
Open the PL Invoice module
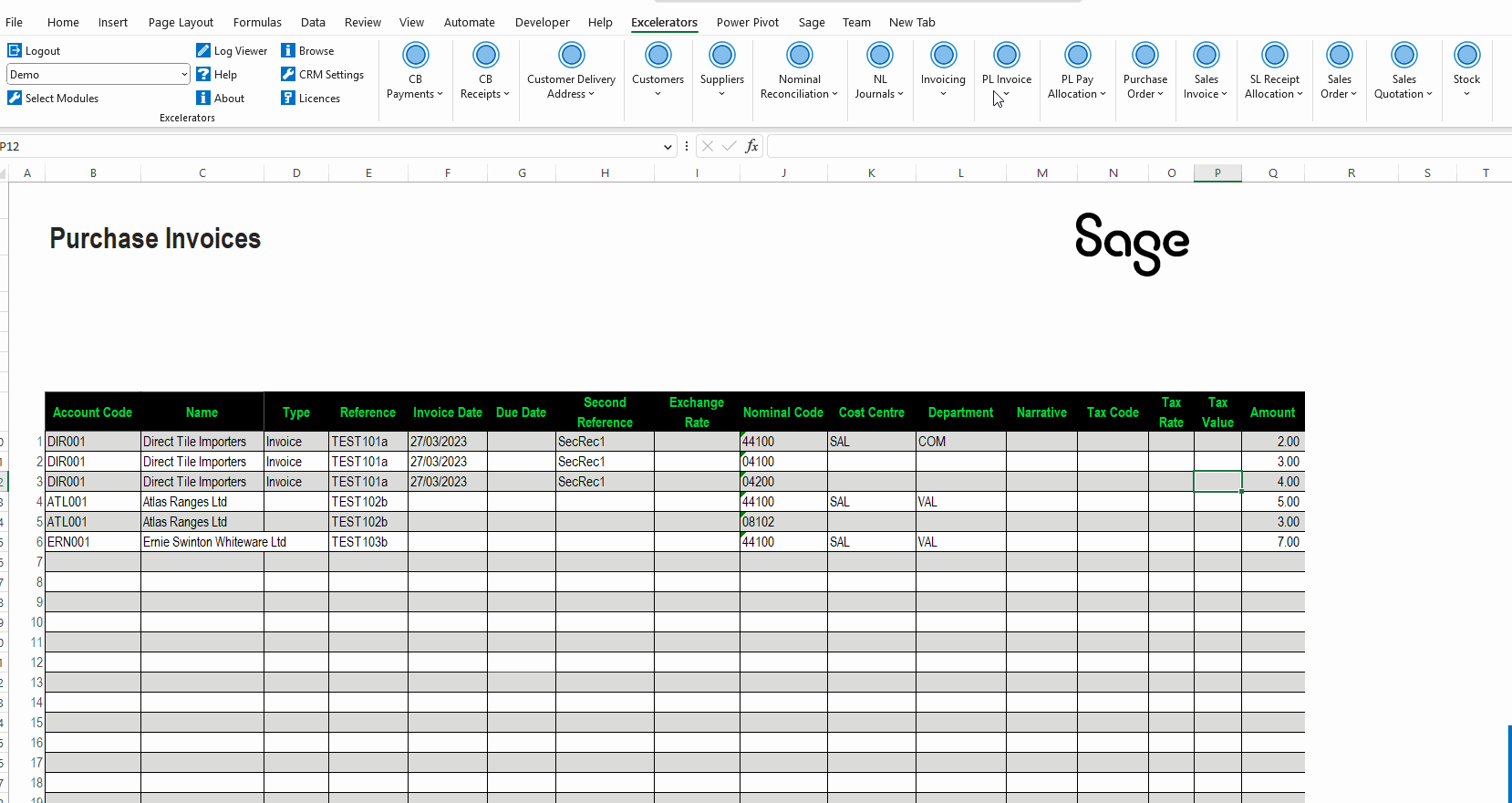[1007, 71]
